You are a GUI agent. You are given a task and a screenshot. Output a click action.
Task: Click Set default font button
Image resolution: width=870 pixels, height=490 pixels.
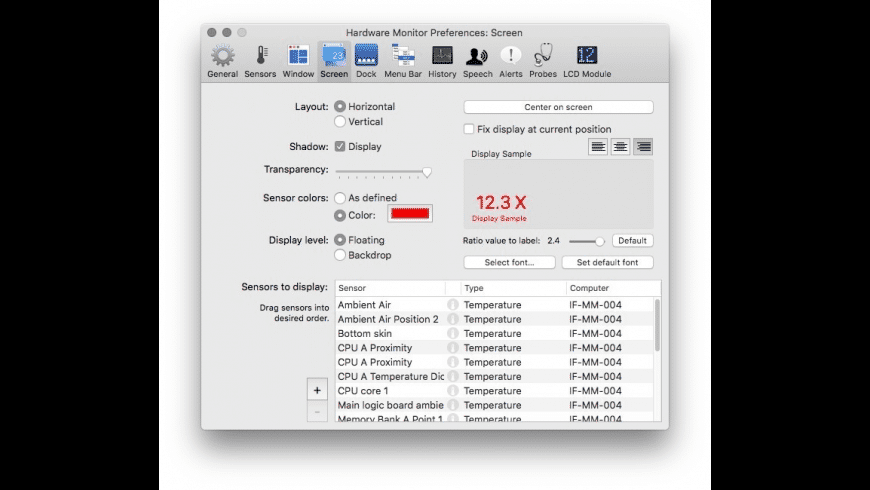608,262
